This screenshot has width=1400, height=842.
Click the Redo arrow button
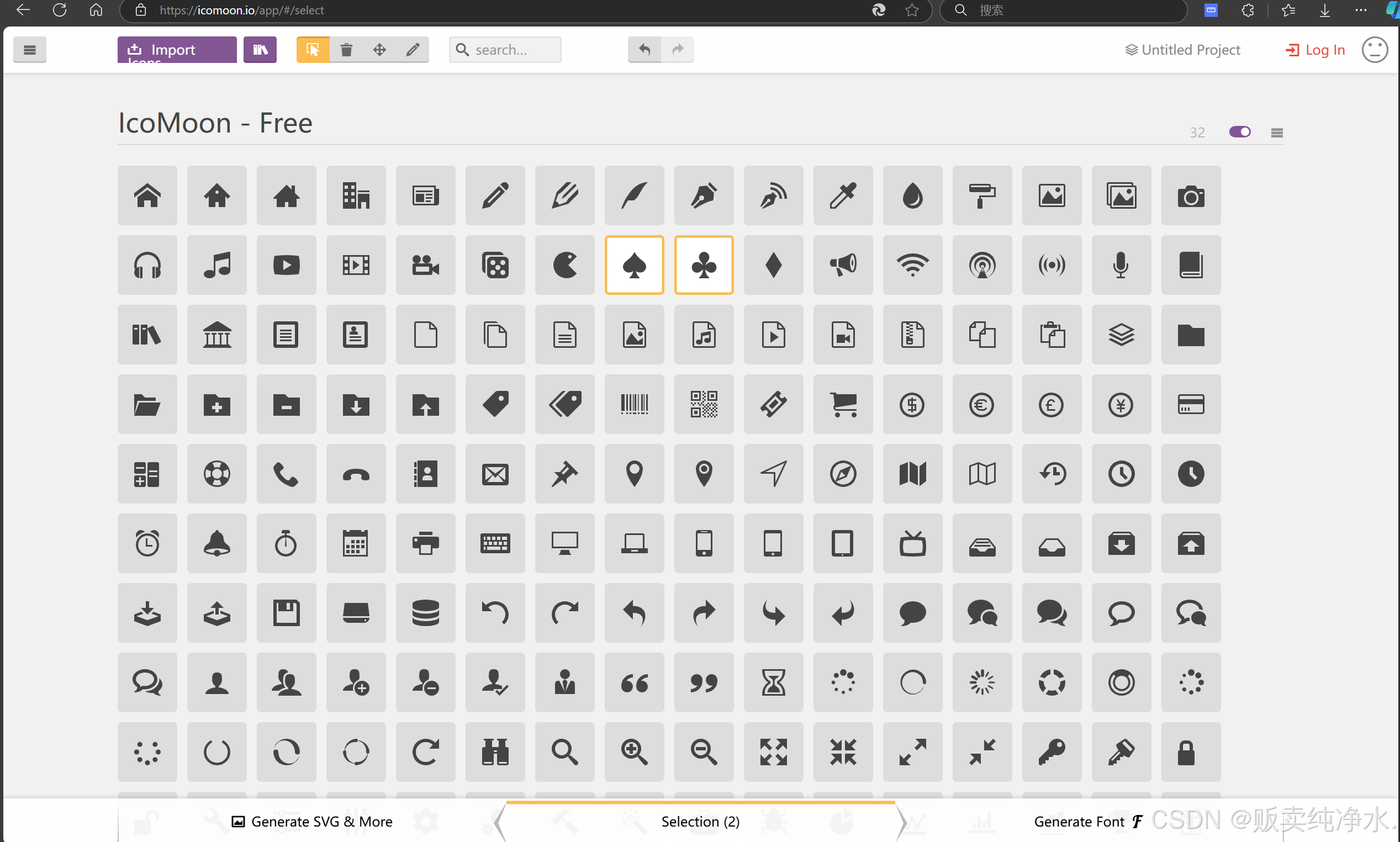coord(678,50)
